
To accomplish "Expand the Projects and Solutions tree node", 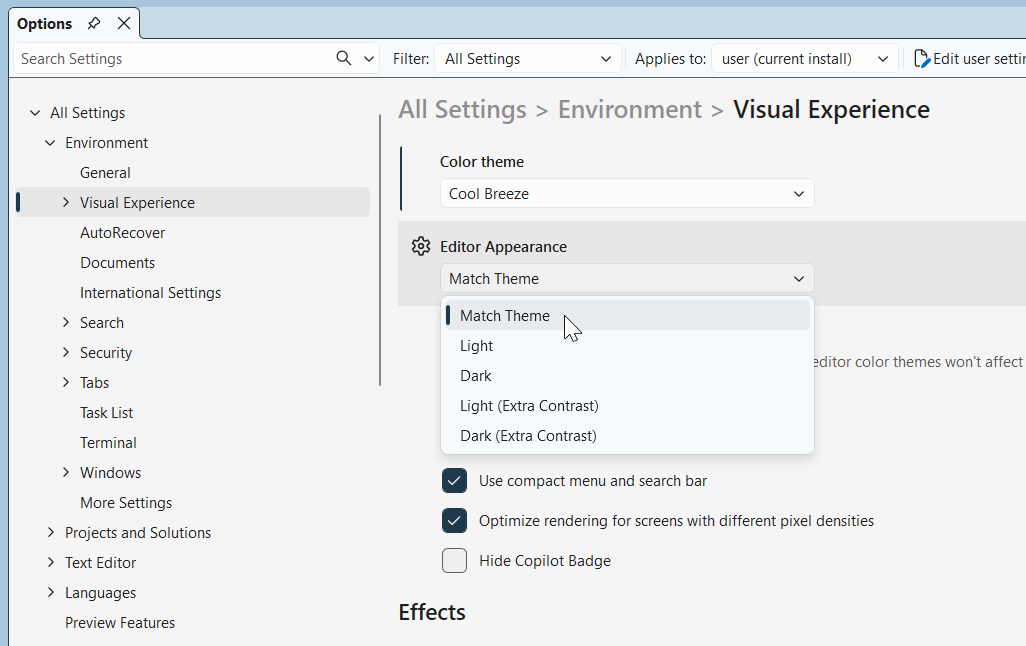I will [51, 532].
